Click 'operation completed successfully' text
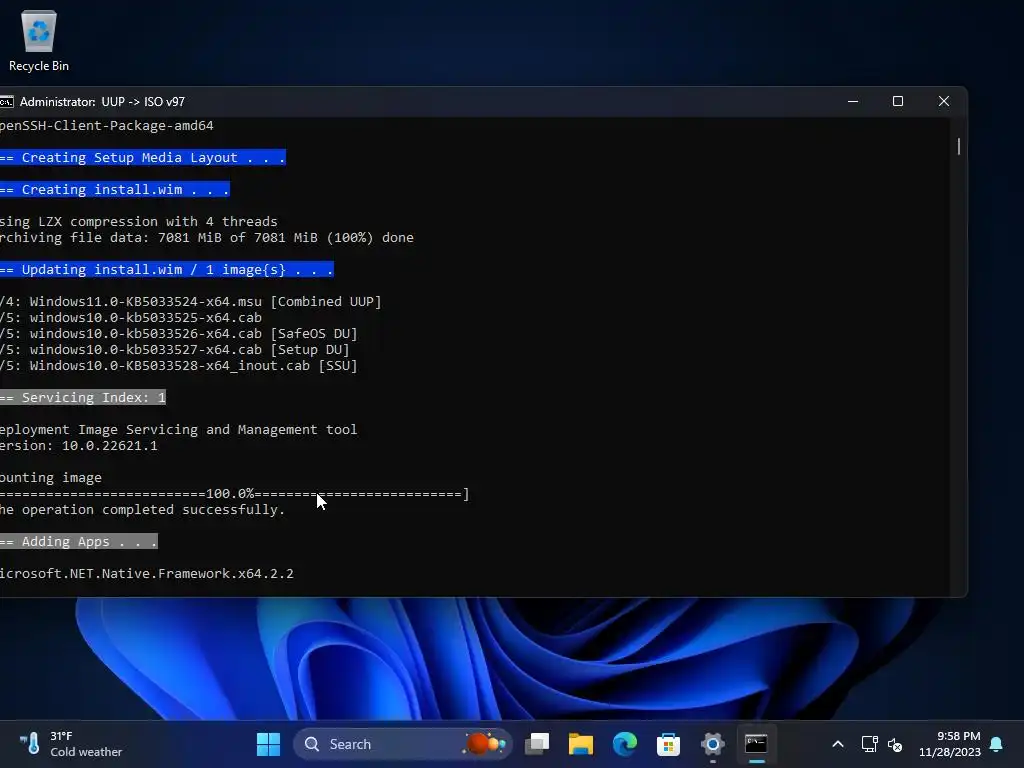 coord(153,509)
